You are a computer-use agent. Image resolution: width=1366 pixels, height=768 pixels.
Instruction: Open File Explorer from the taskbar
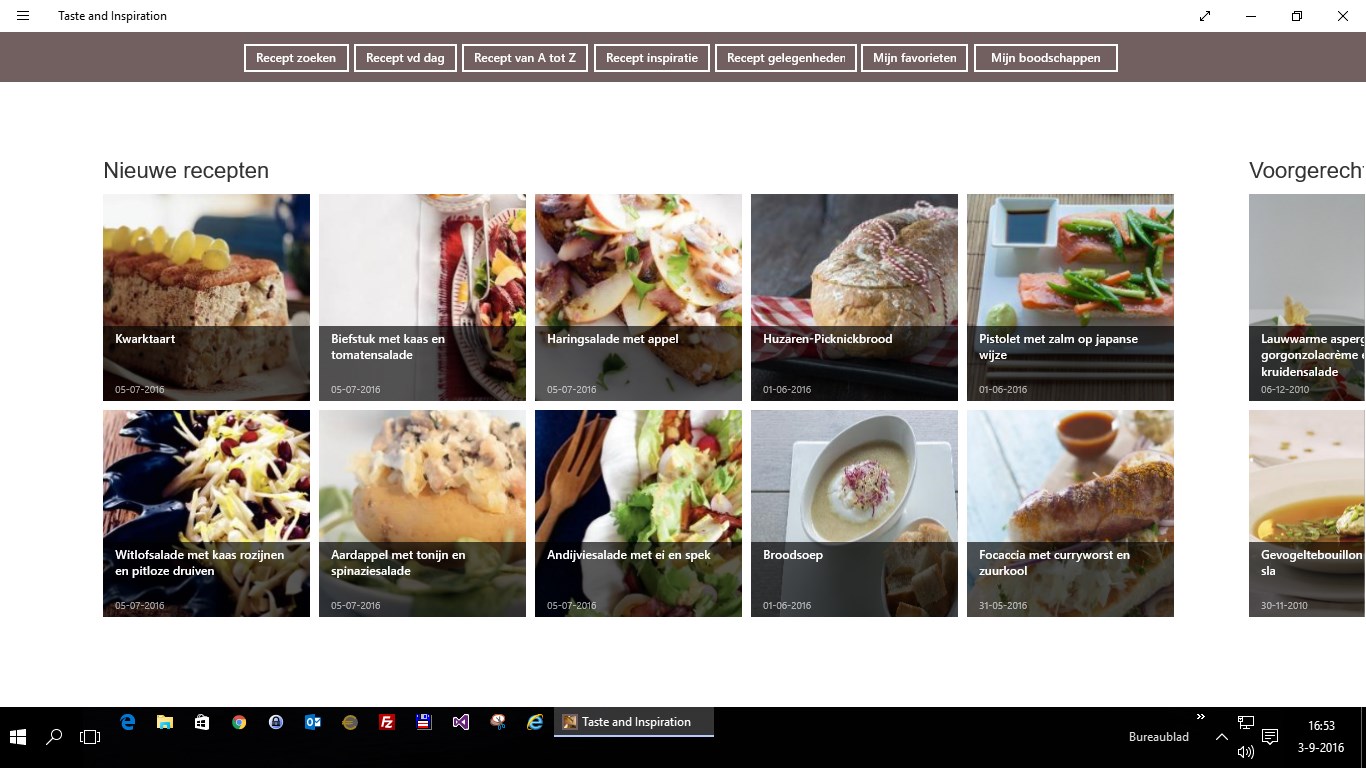(x=165, y=722)
